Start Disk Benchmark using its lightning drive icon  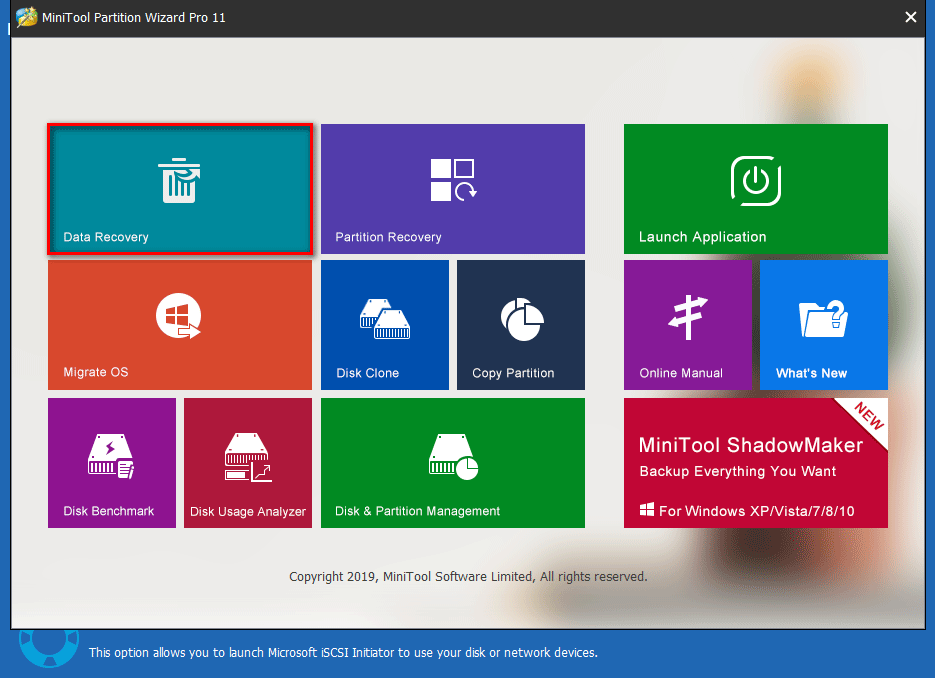[111, 456]
